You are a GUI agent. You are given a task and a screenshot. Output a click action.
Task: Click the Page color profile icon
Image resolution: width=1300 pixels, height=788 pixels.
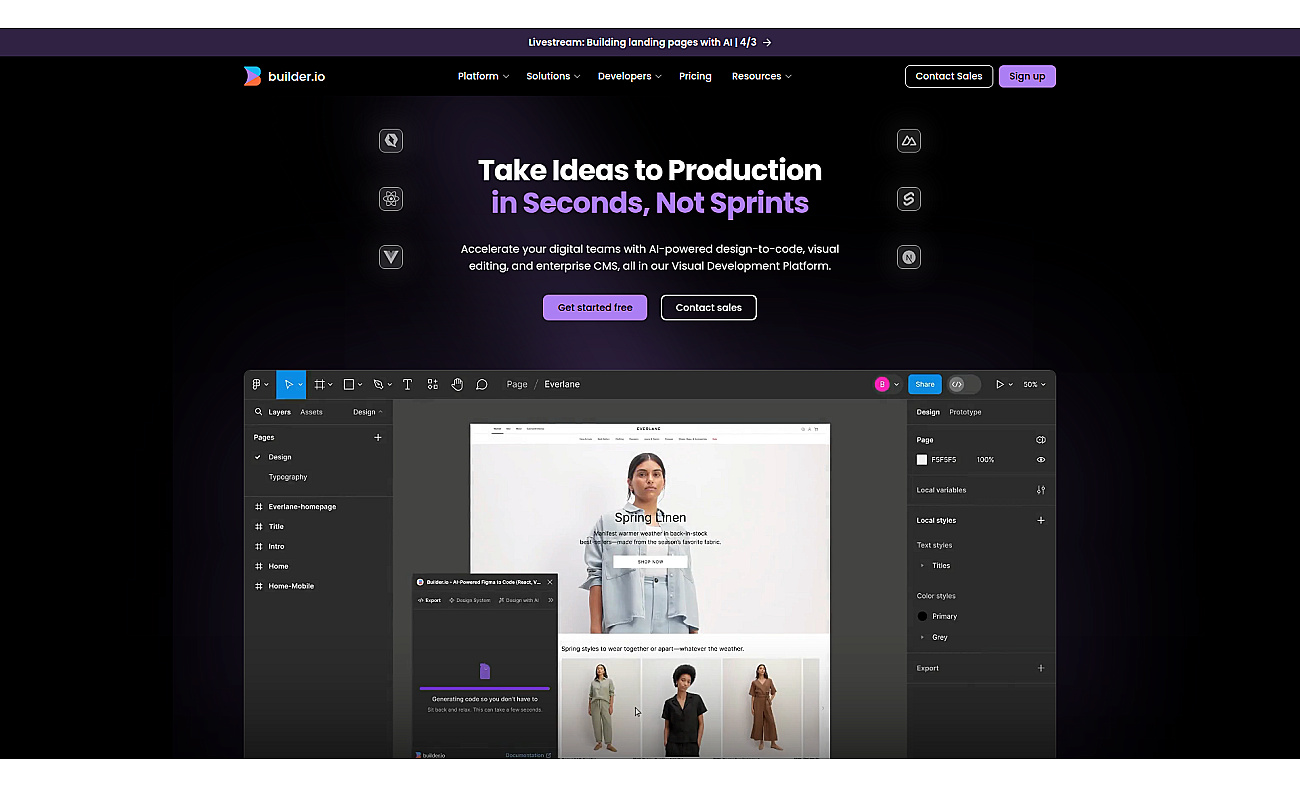click(x=1041, y=440)
